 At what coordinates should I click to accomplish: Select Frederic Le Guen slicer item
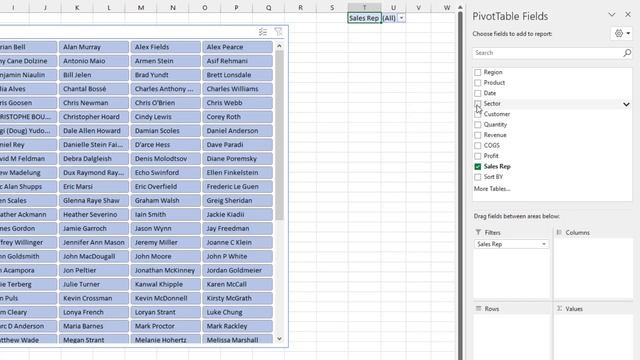pos(237,187)
